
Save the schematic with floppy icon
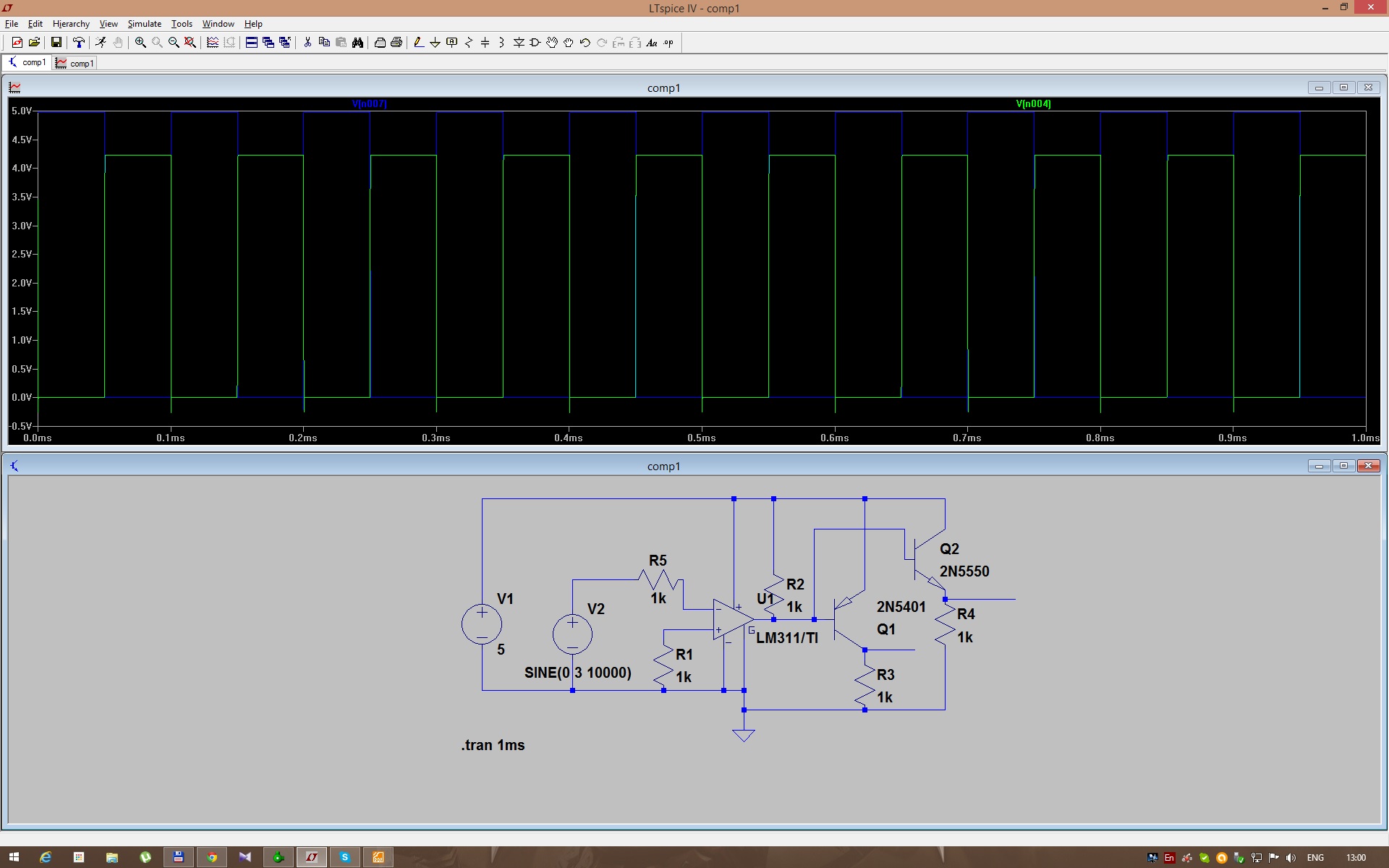coord(56,43)
